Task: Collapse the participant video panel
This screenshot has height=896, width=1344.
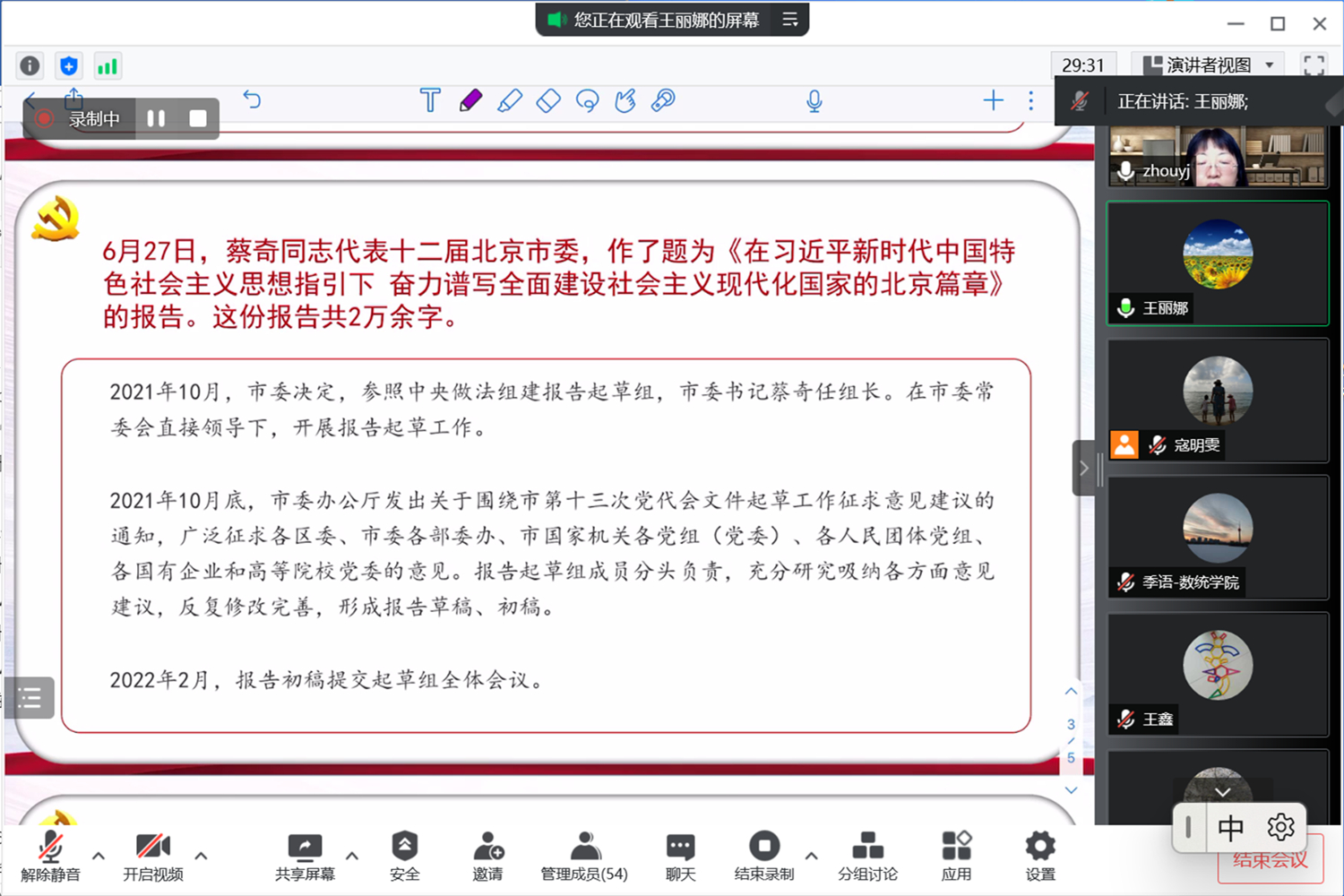Action: click(x=1083, y=468)
